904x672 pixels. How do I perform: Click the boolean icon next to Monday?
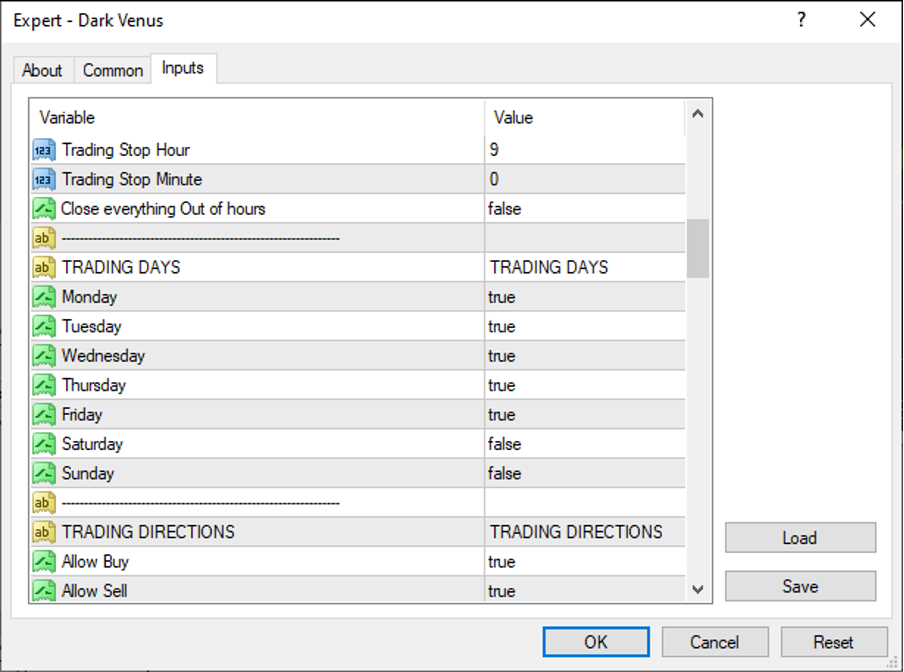point(44,297)
